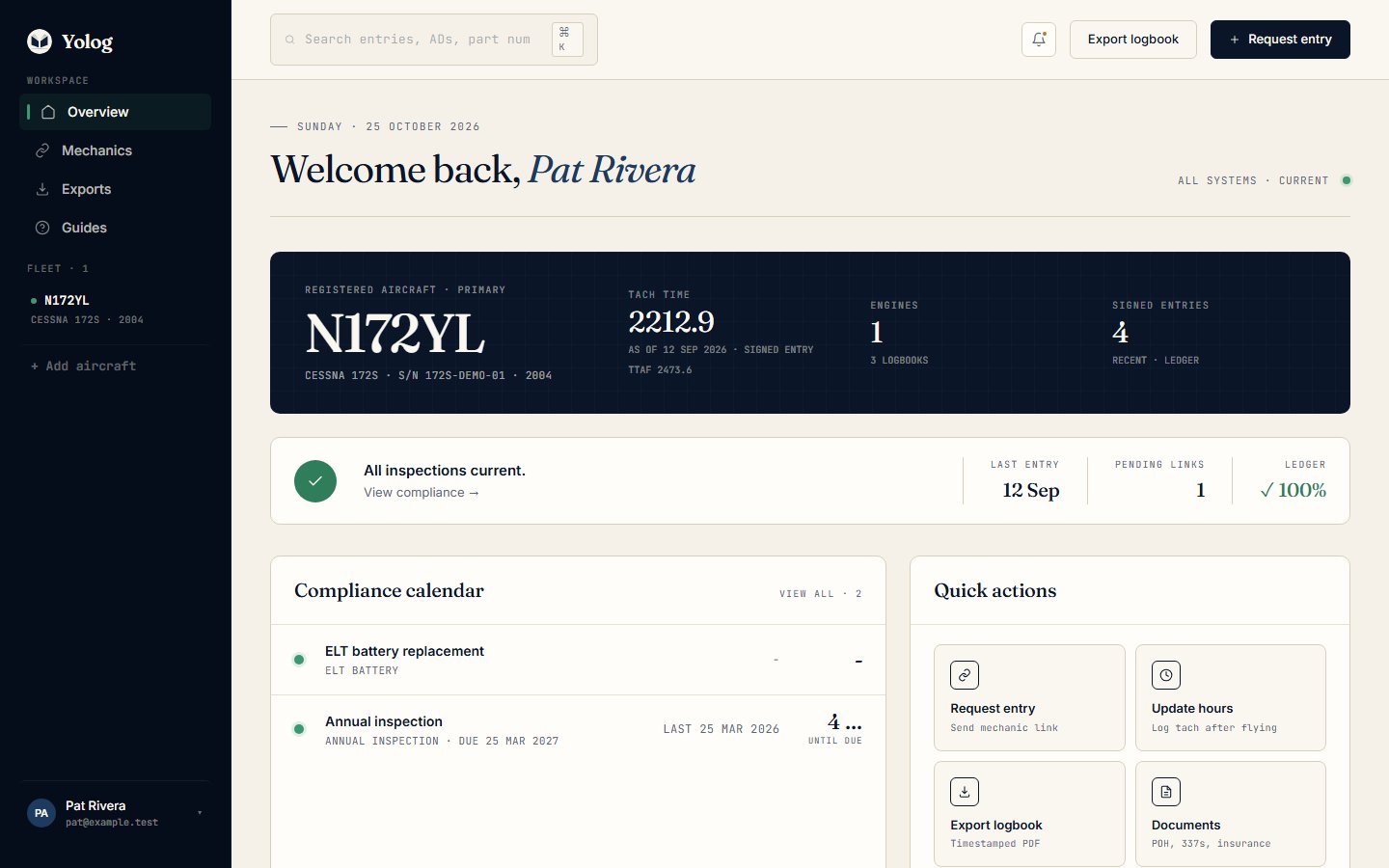This screenshot has height=868, width=1389.
Task: Click the Guides help icon
Action: pyautogui.click(x=42, y=228)
